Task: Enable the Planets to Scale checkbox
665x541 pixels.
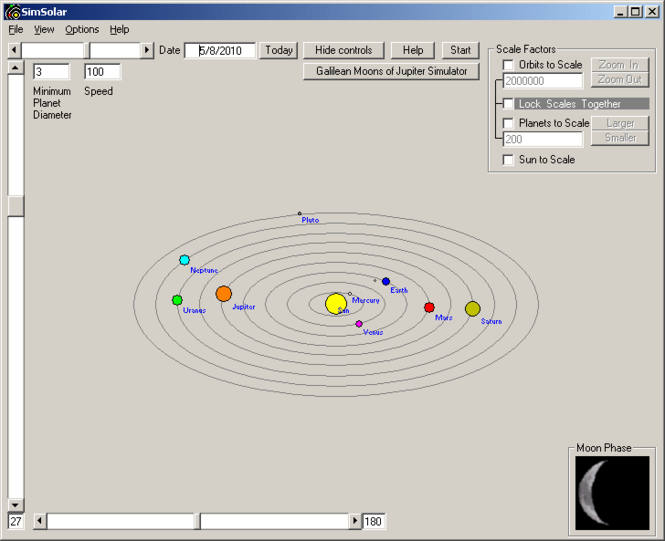Action: pyautogui.click(x=508, y=123)
